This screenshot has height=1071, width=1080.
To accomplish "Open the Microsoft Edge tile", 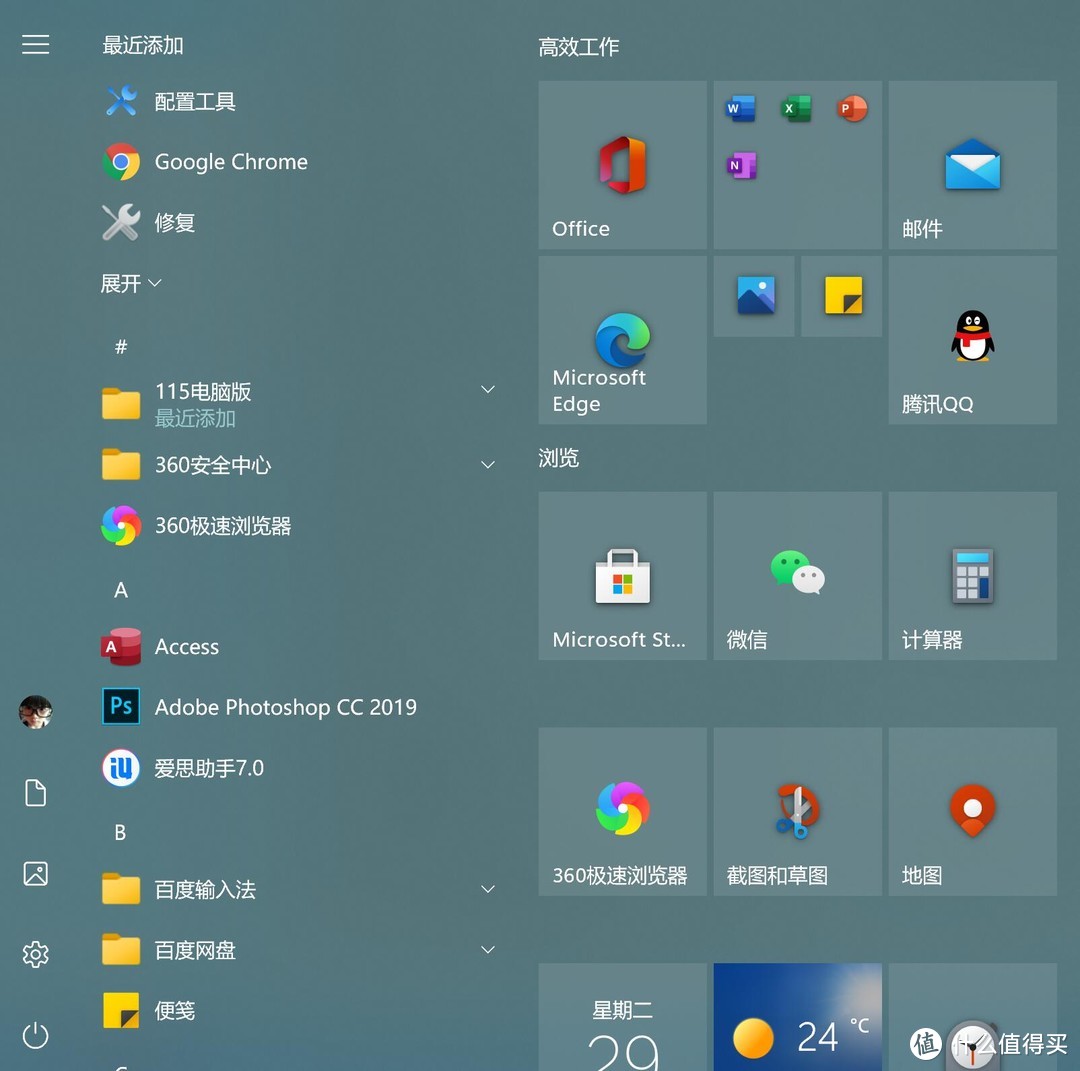I will coord(623,340).
